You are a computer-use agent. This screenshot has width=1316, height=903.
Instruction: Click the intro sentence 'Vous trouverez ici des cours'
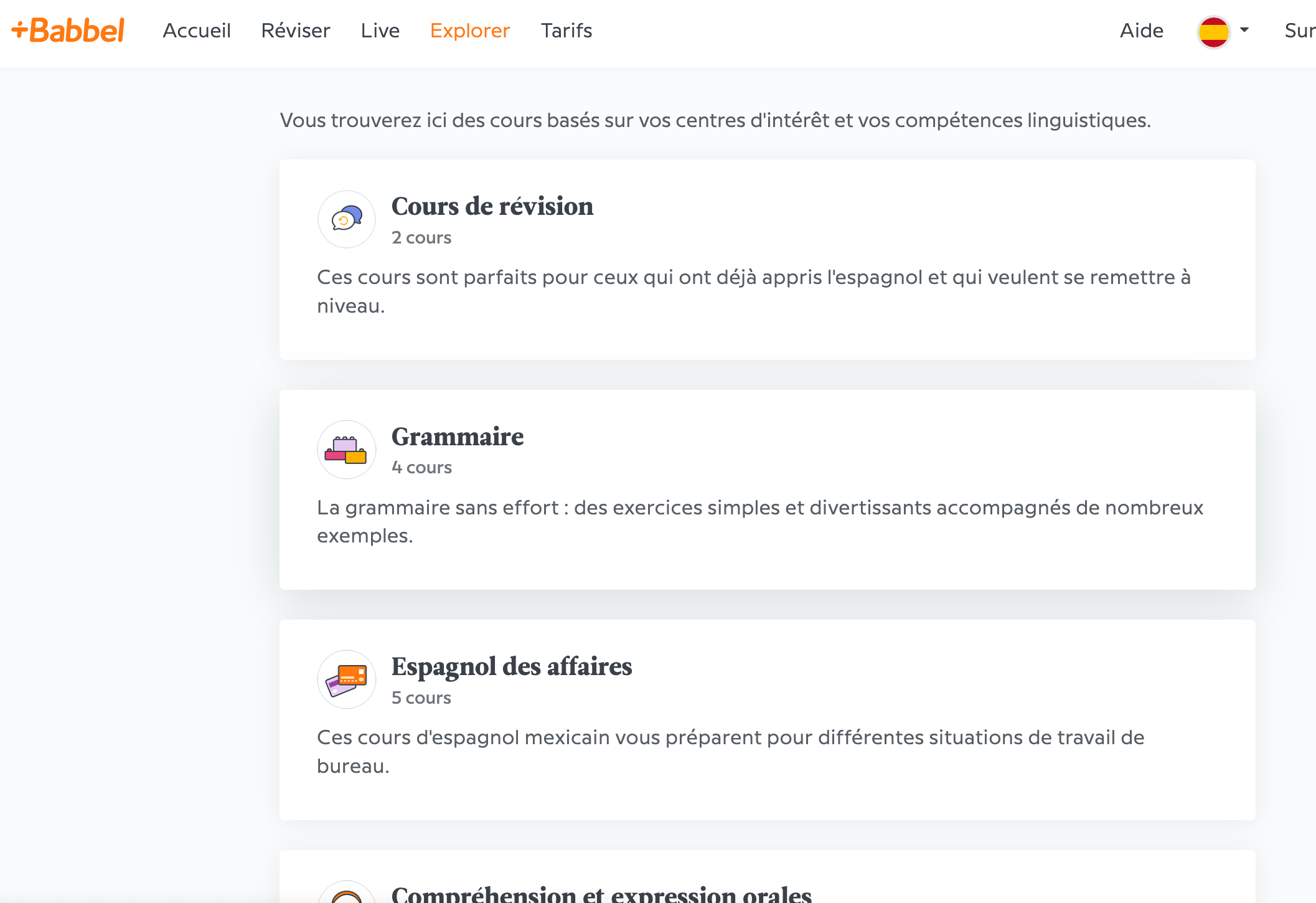[x=715, y=120]
